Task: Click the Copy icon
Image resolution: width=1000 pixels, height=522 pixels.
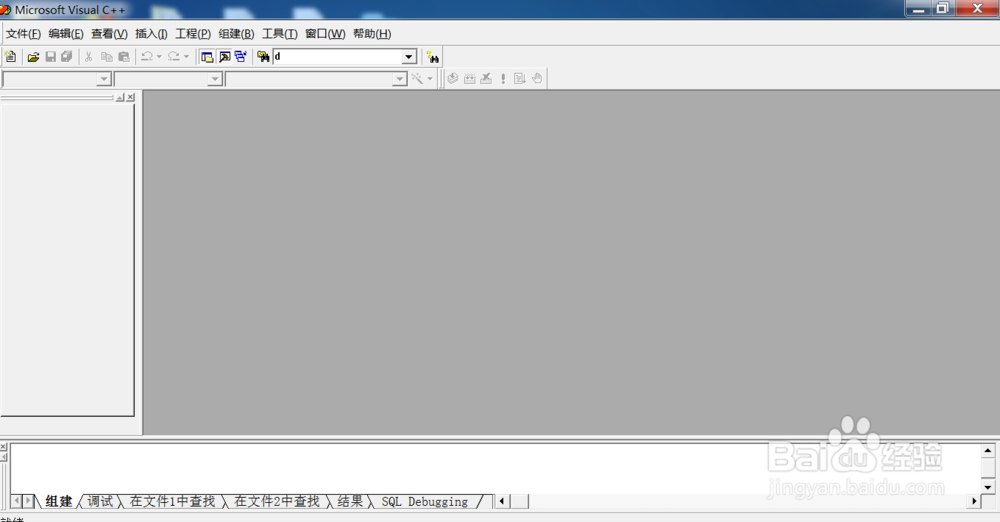Action: click(107, 57)
